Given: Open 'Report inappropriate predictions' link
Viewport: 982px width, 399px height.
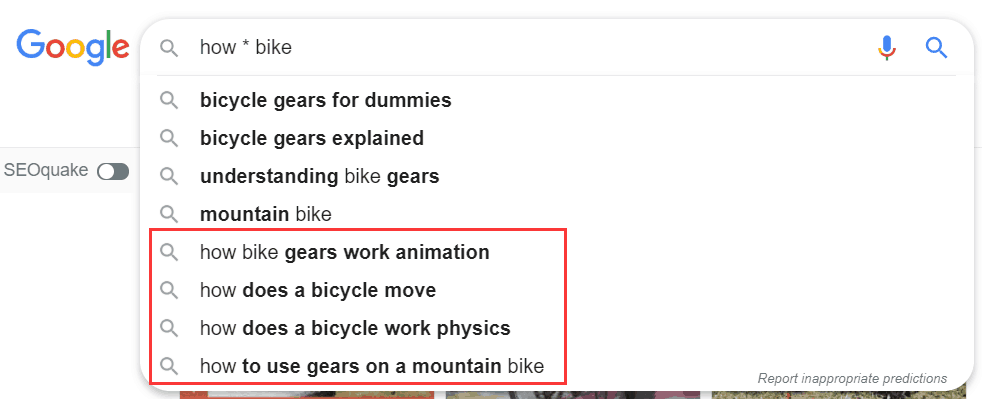Looking at the screenshot, I should [x=852, y=378].
